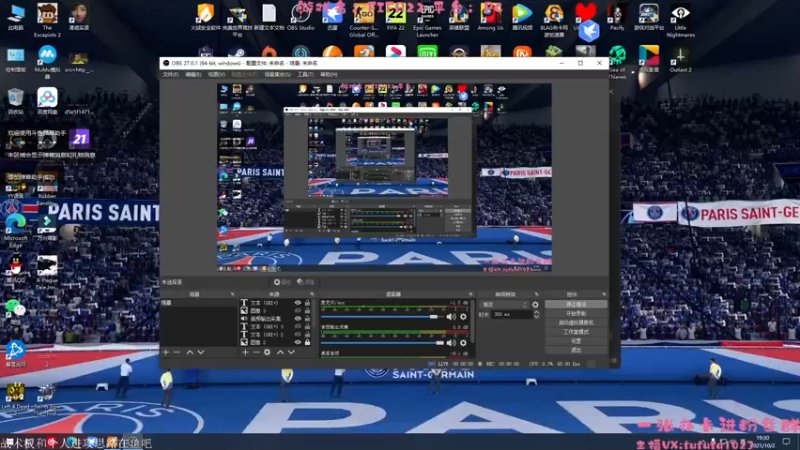
Task: Open the Epic Games Launcher desktop icon
Action: (427, 20)
